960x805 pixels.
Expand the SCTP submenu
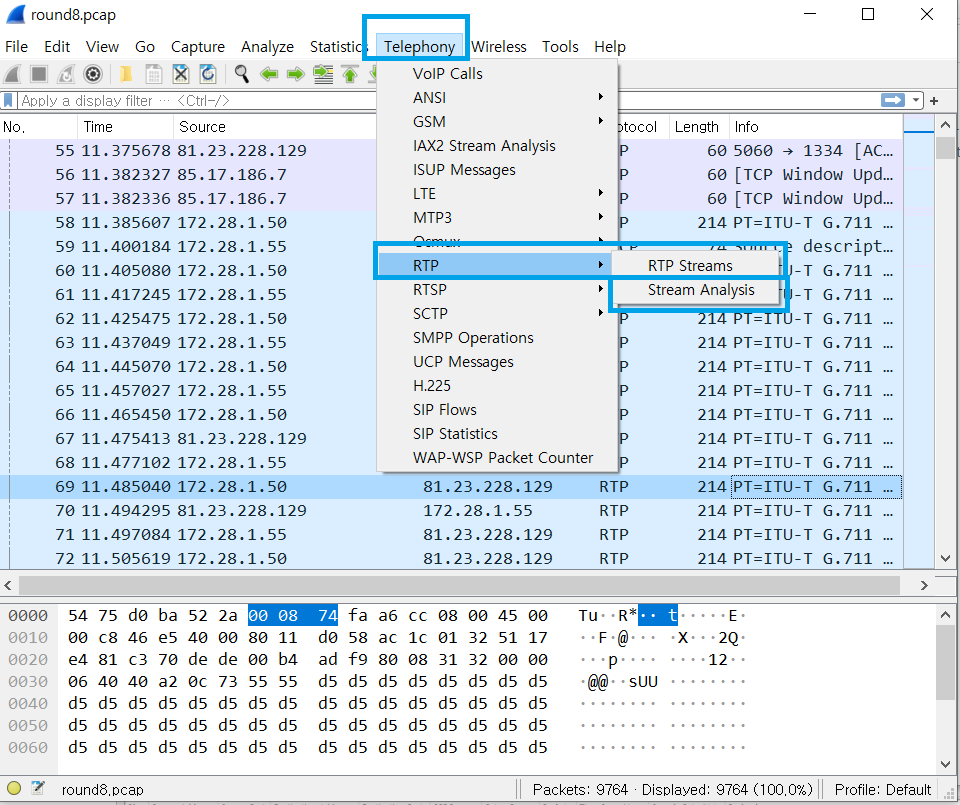click(497, 313)
